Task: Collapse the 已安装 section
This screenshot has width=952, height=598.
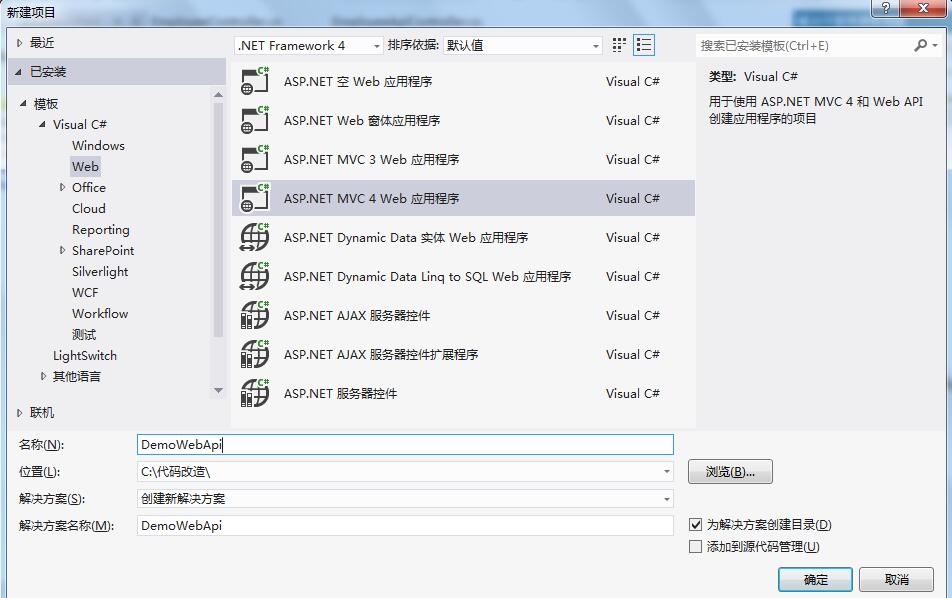Action: (18, 72)
